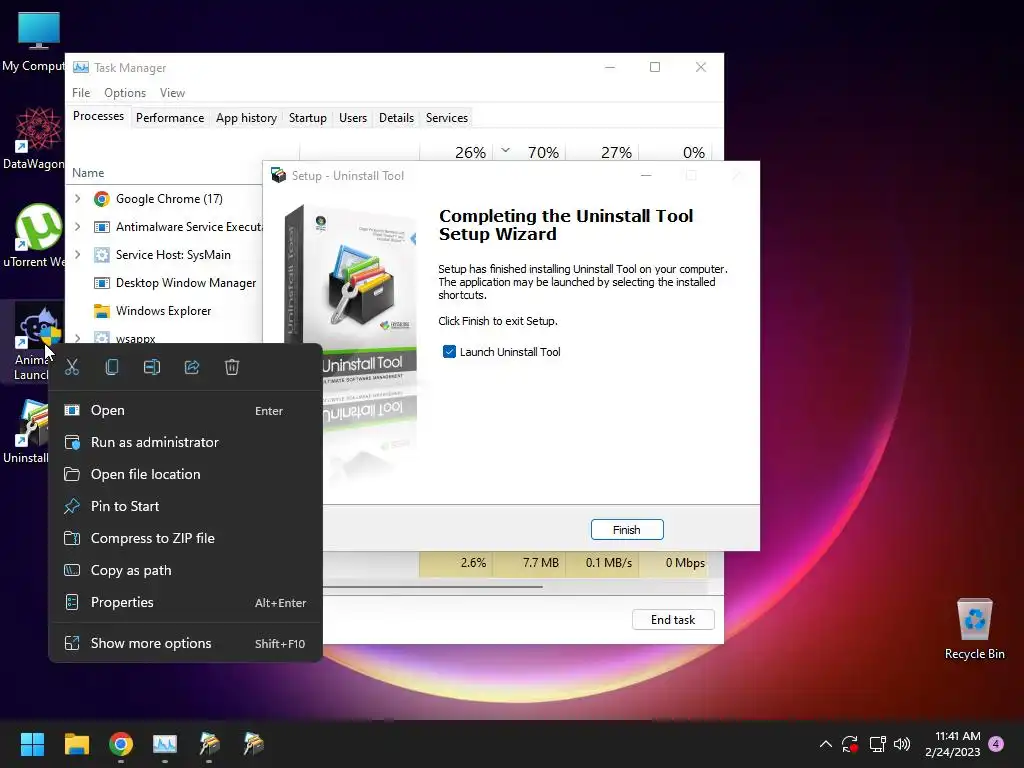
Task: Uncheck the Launch Uninstall Tool checkbox
Action: (449, 352)
